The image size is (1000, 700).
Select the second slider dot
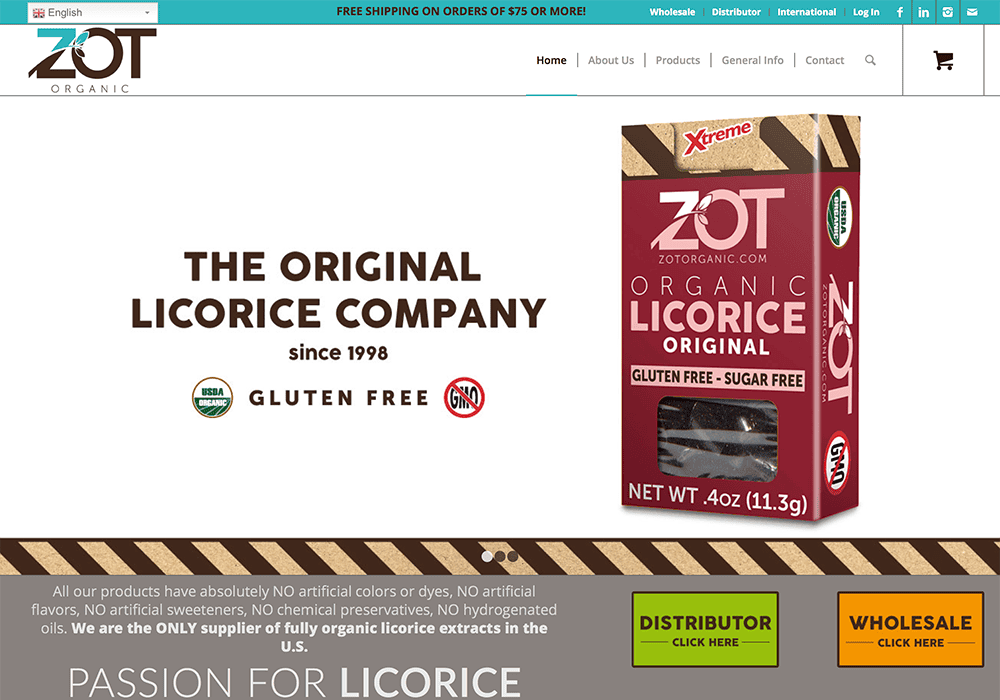coord(500,557)
